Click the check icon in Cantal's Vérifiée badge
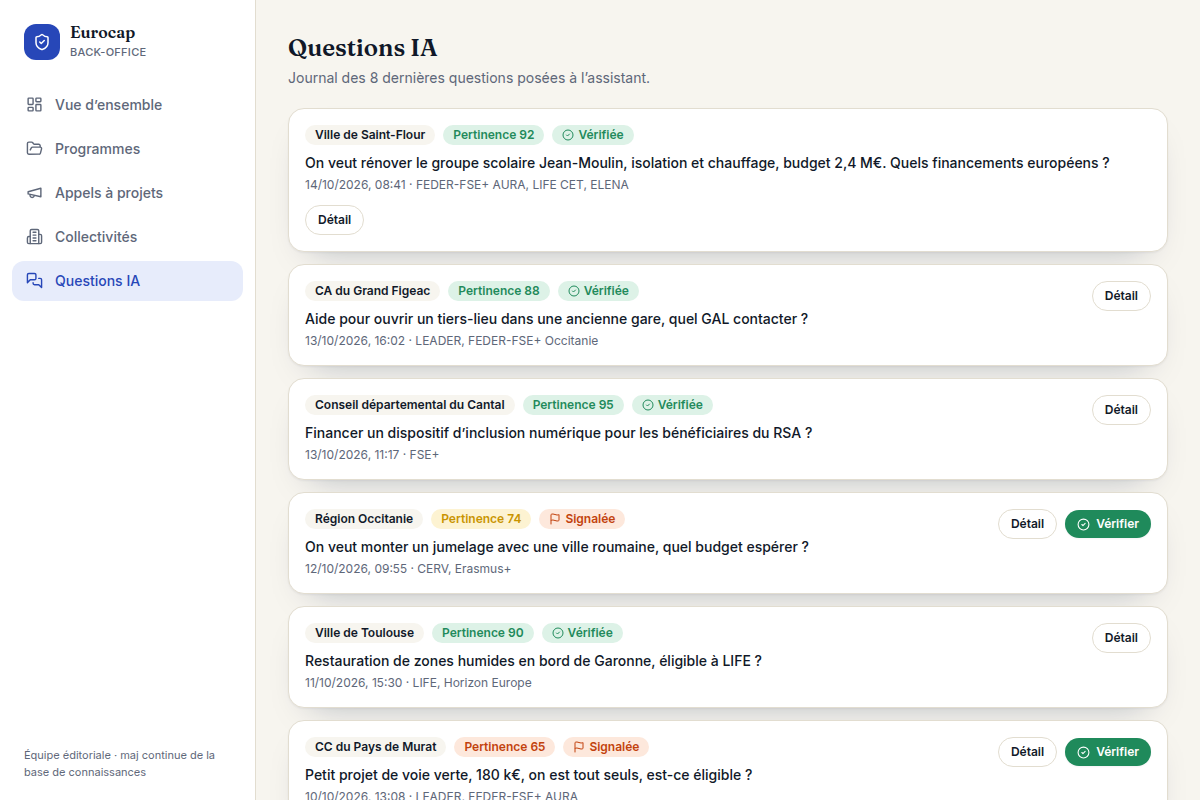Screen dimensions: 1200x800 point(648,405)
